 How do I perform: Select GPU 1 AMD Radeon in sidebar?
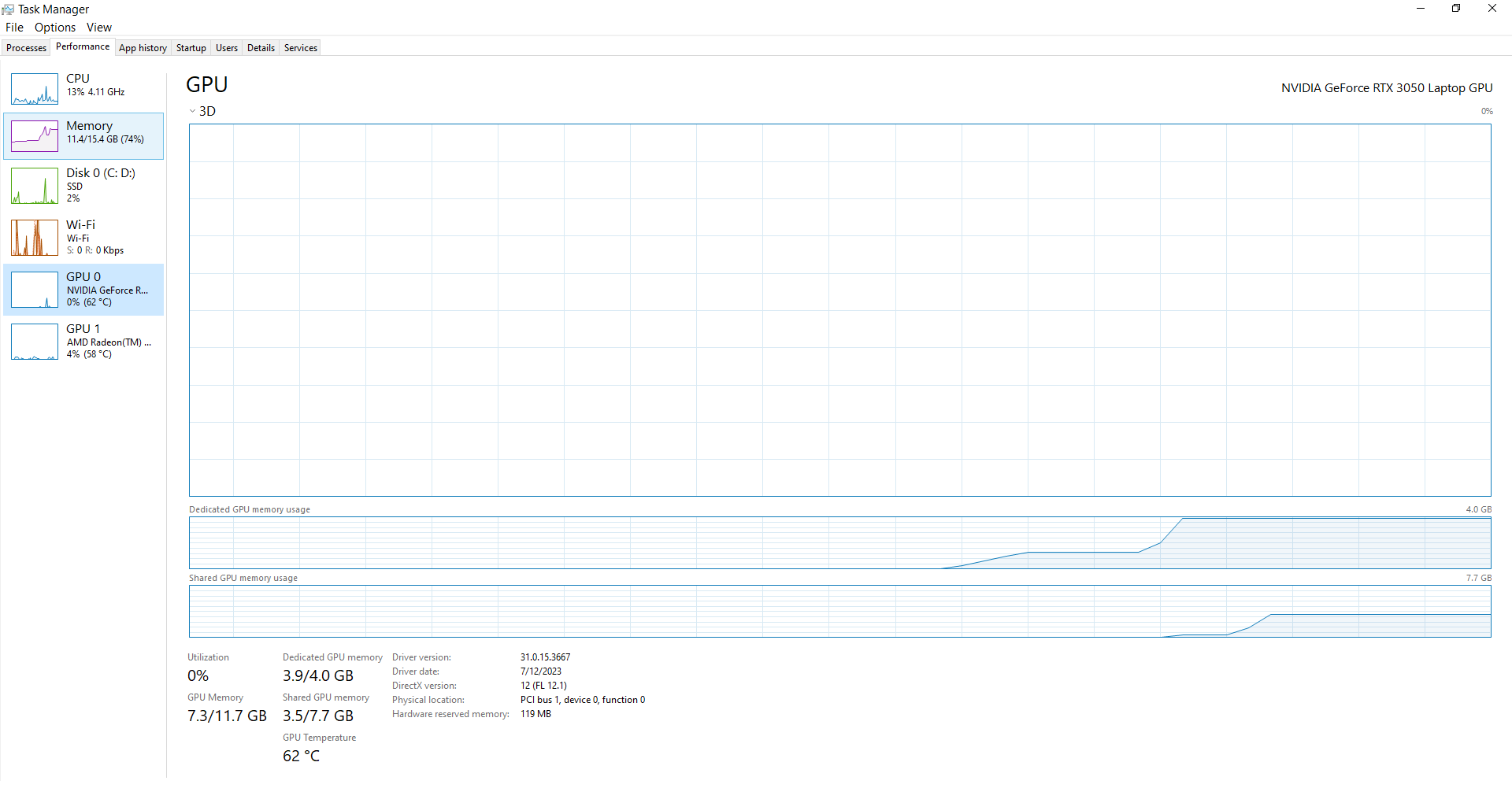[83, 341]
